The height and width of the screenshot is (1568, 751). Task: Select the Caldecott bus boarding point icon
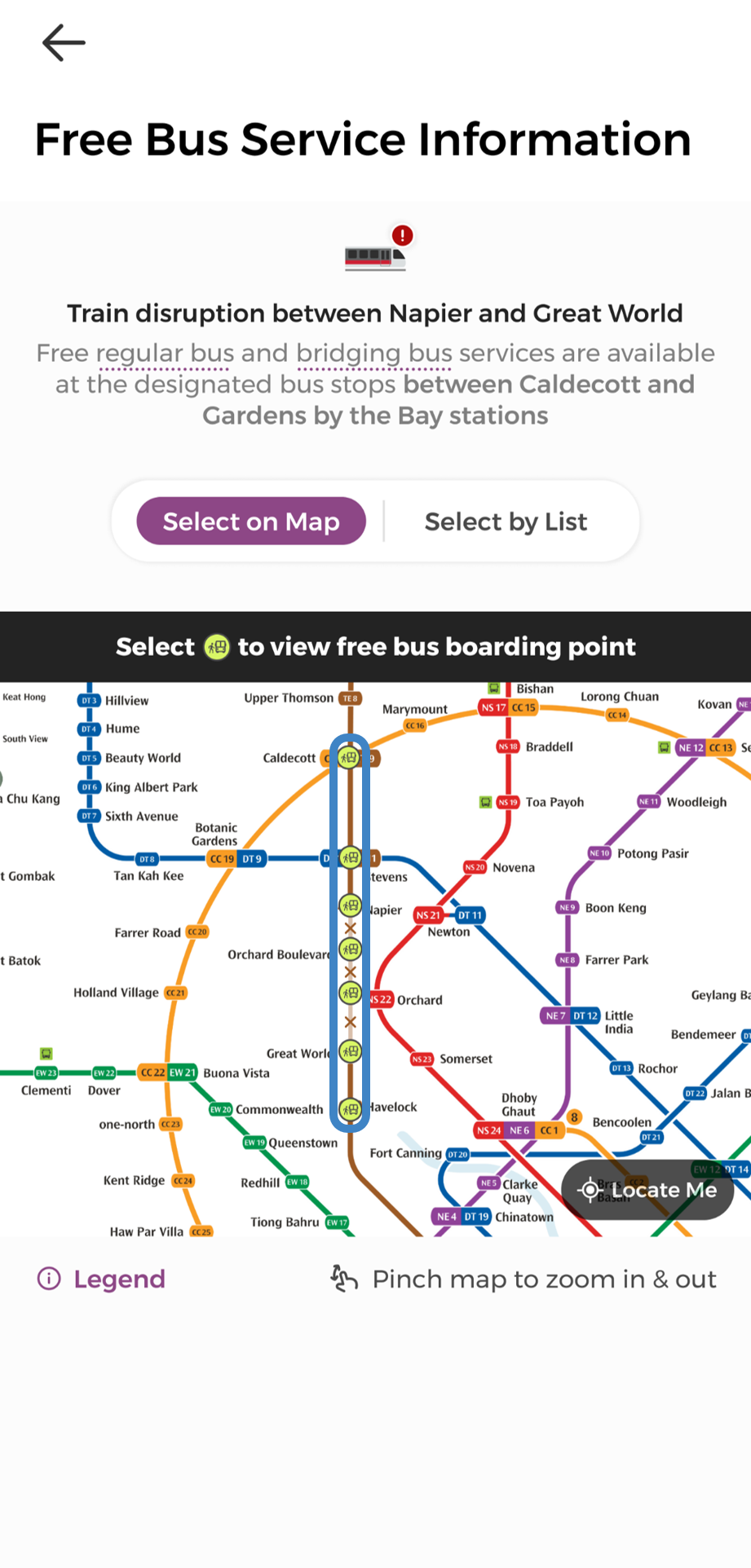tap(350, 759)
